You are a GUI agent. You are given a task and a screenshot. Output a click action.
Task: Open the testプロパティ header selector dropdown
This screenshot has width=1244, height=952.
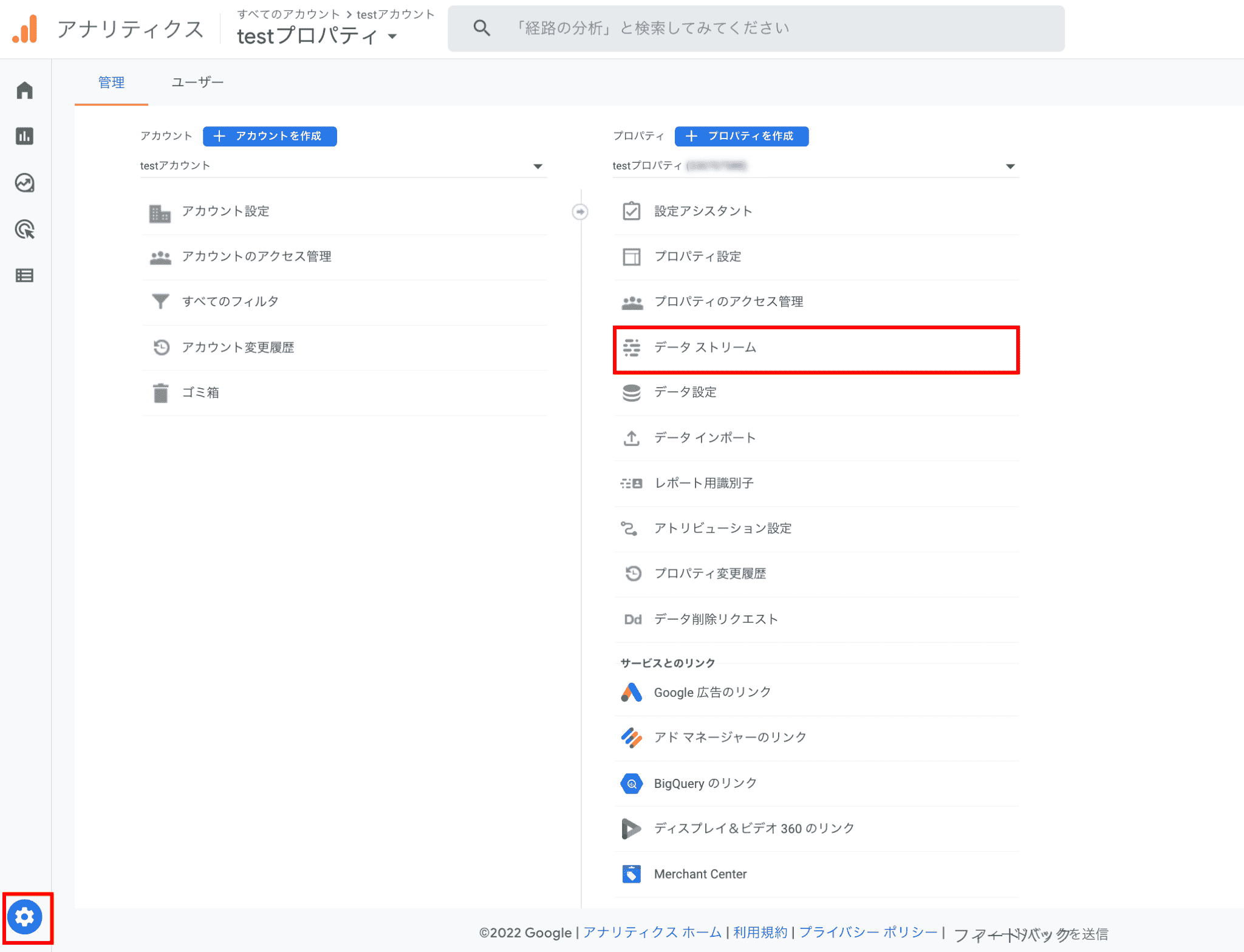coord(317,36)
